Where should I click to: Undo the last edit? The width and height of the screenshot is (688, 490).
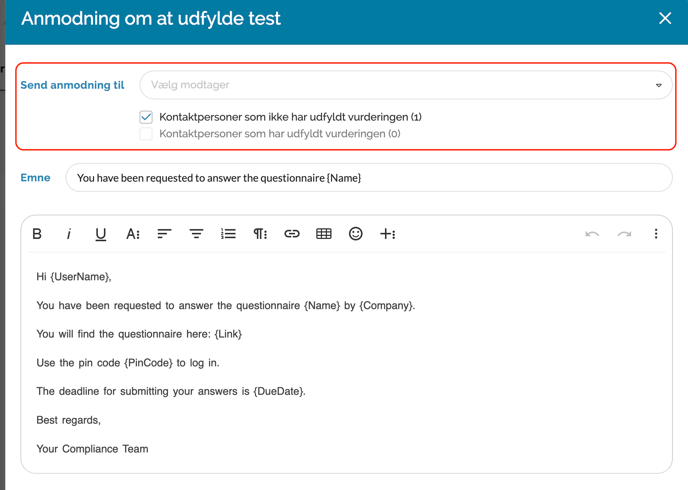click(592, 234)
